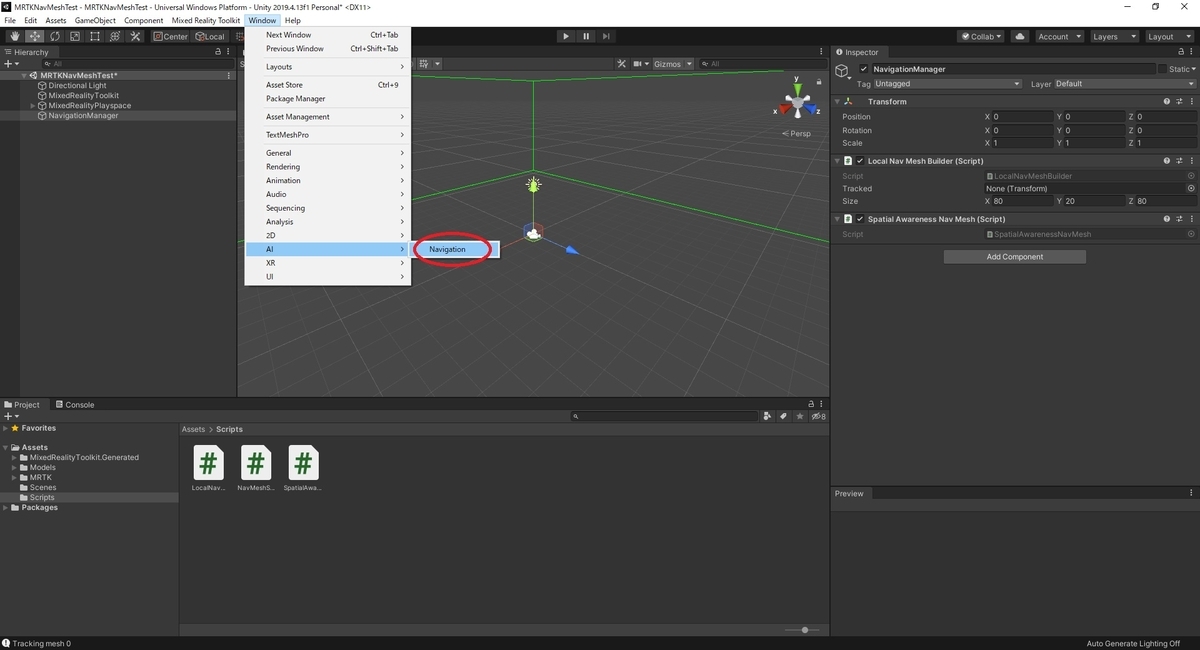Collapse the Transform component
This screenshot has width=1200, height=650.
tap(838, 101)
